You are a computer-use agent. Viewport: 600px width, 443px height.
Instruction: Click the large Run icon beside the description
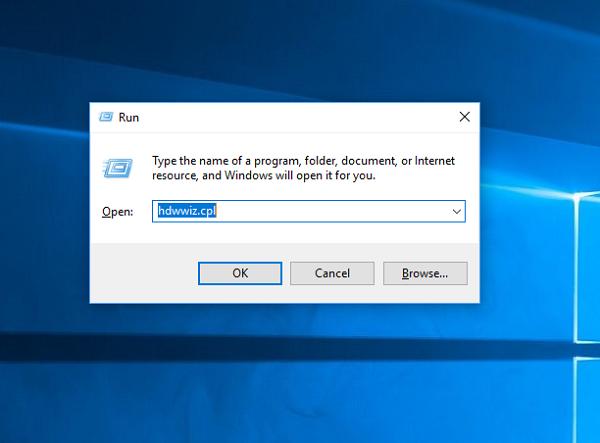coord(117,167)
